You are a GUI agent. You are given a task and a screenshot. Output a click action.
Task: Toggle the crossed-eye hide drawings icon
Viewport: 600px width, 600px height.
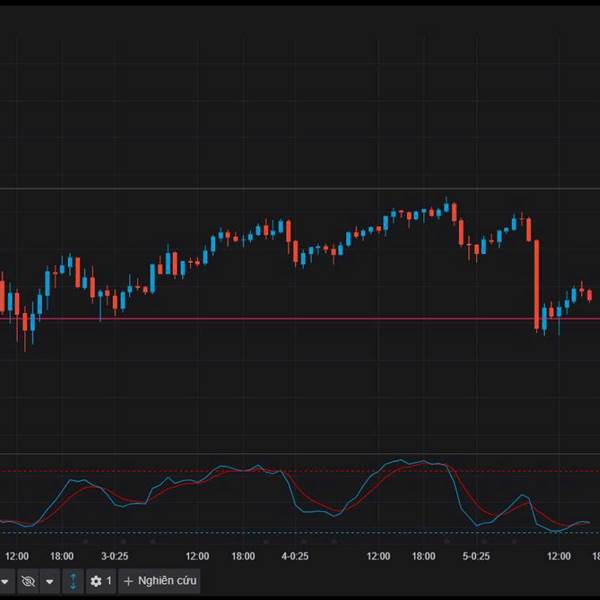click(28, 581)
